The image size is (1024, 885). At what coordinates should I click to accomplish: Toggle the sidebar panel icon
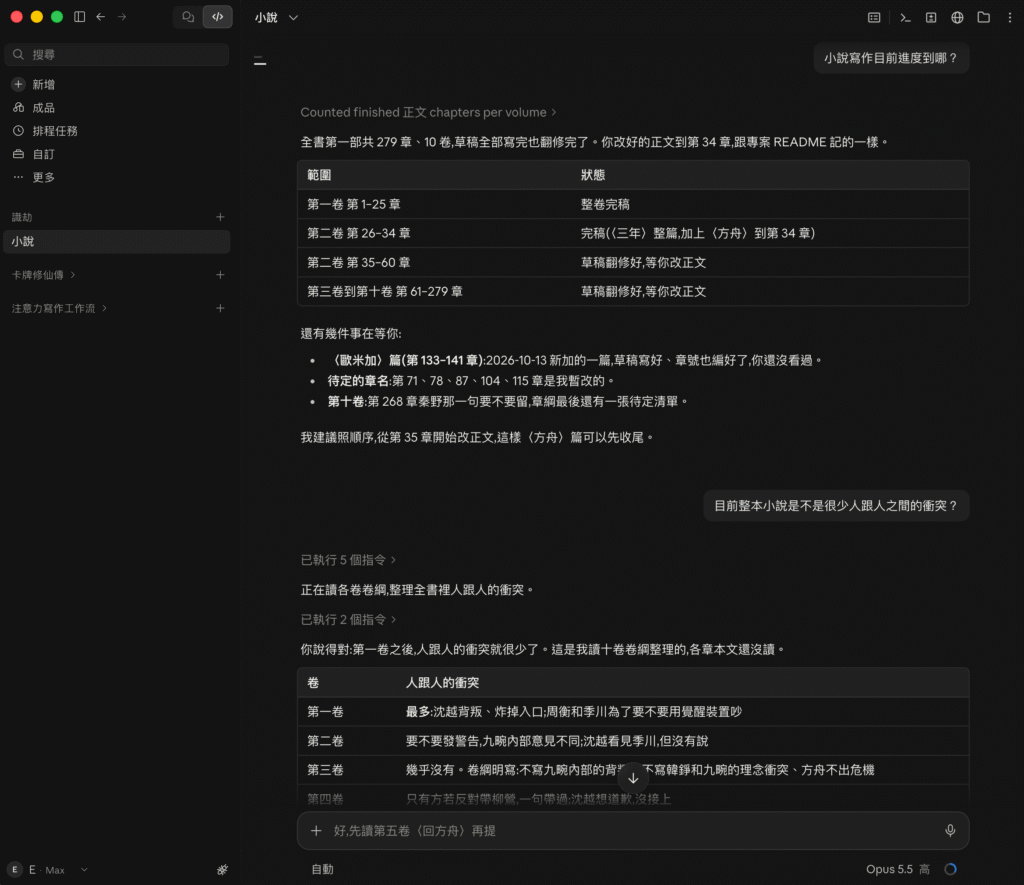(80, 17)
